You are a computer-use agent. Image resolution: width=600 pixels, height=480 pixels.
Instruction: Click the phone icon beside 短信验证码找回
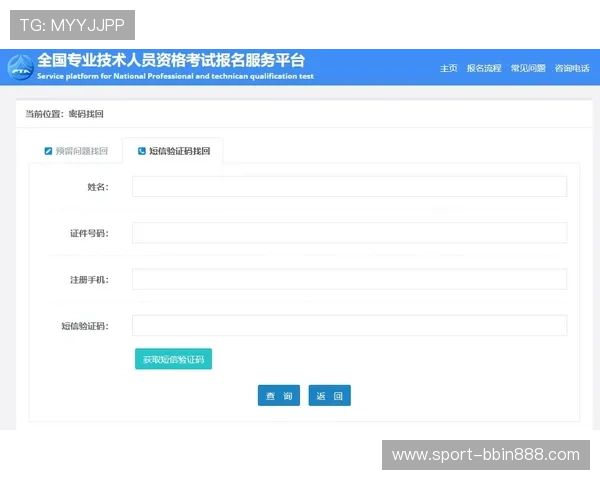[x=142, y=151]
